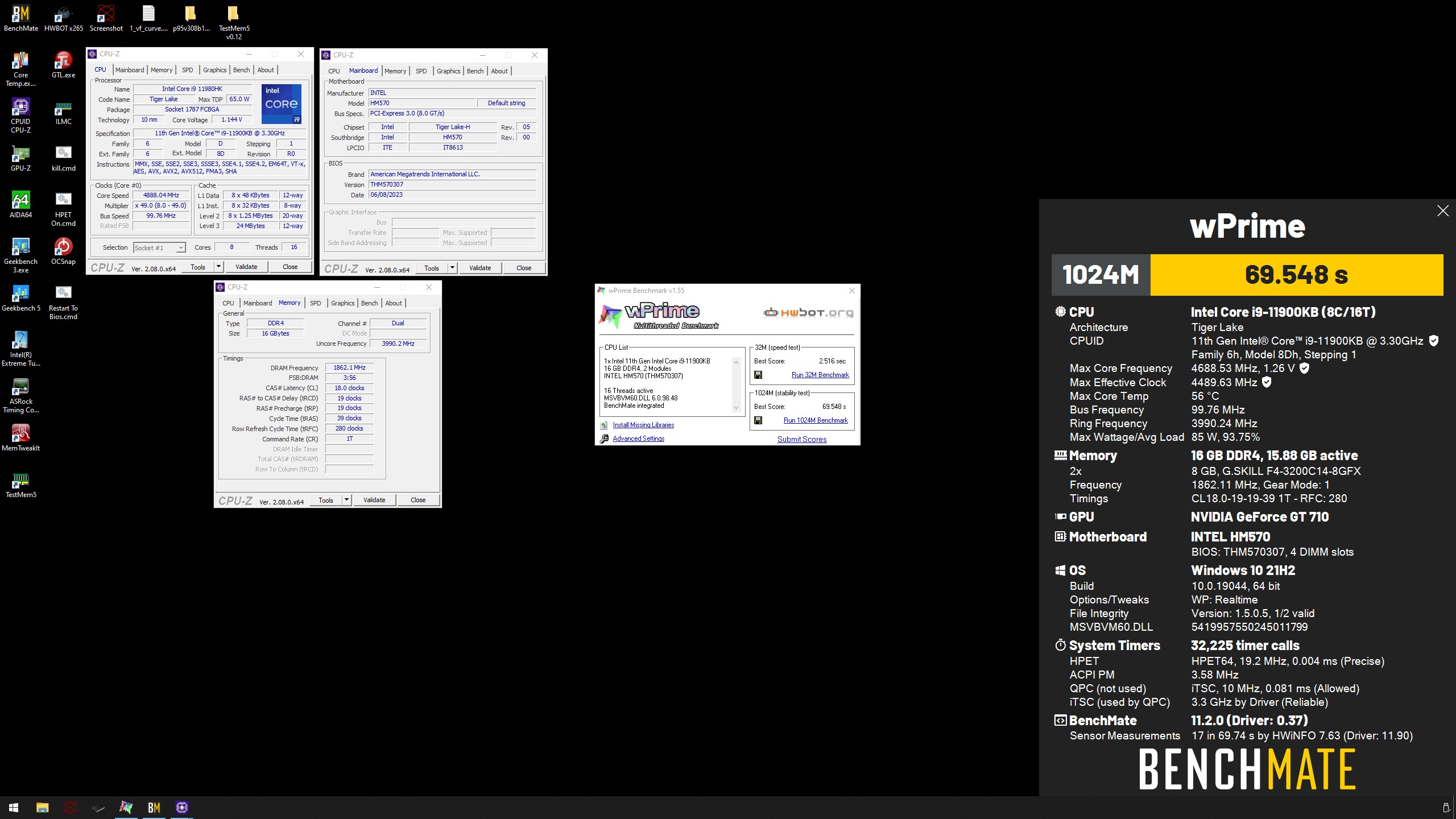Viewport: 1456px width, 819px height.
Task: Switch to Mainboard tab in CPU-Z CPU window
Action: (130, 70)
